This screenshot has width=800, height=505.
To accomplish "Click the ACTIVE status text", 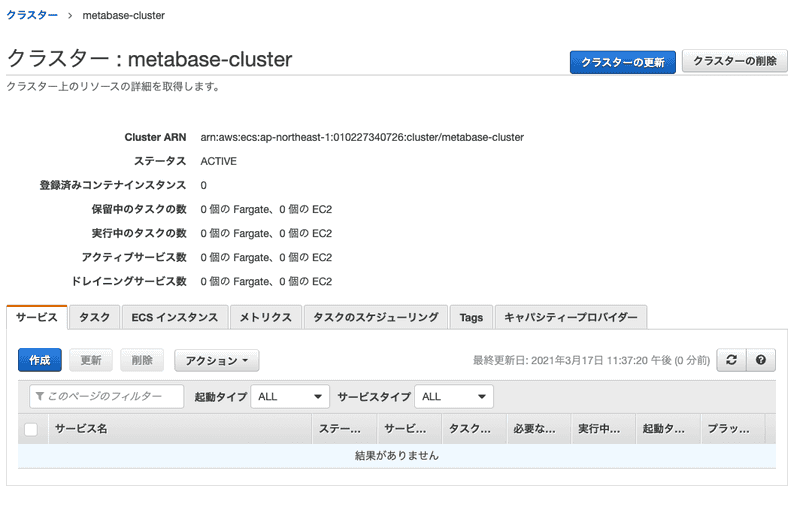I will click(218, 161).
